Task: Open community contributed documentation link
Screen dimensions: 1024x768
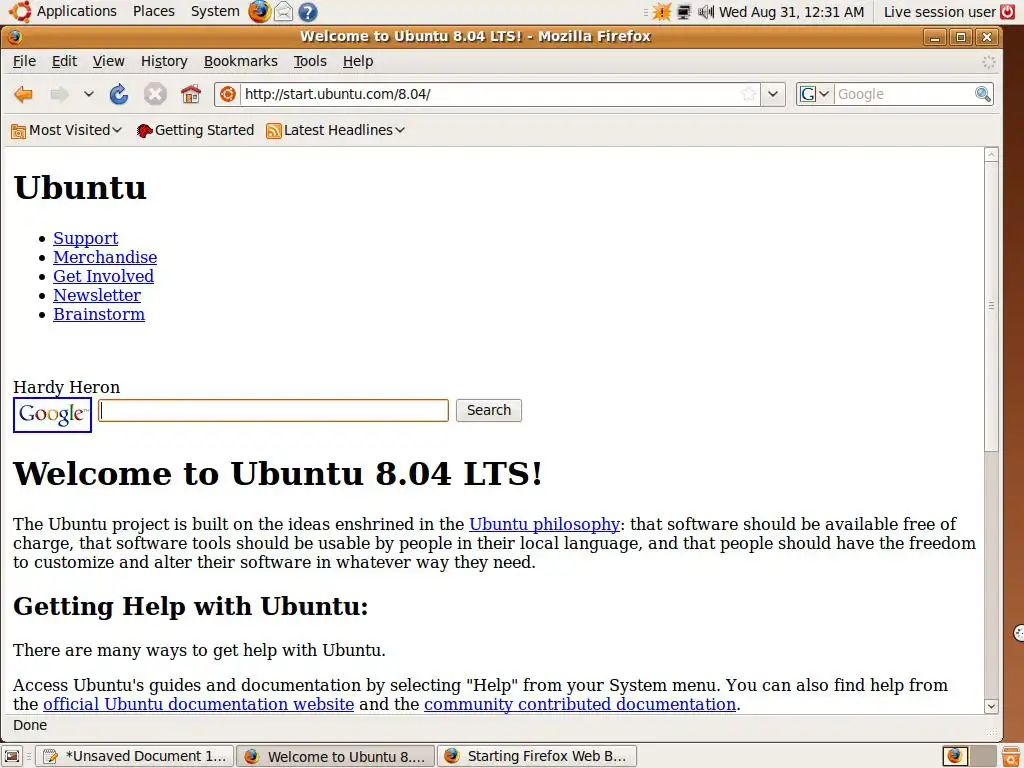Action: click(x=580, y=705)
